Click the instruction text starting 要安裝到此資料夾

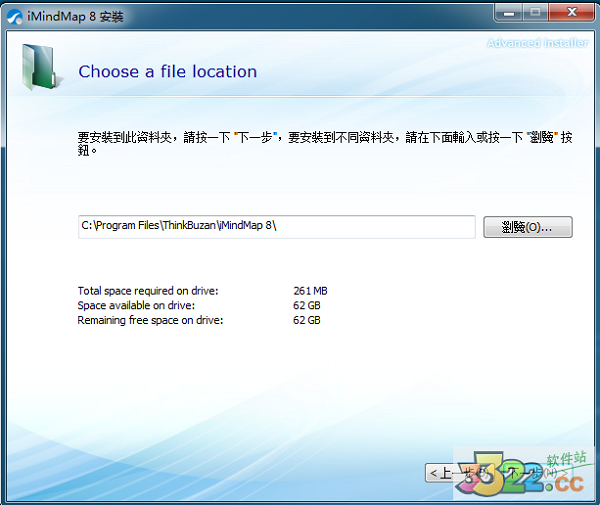point(324,143)
